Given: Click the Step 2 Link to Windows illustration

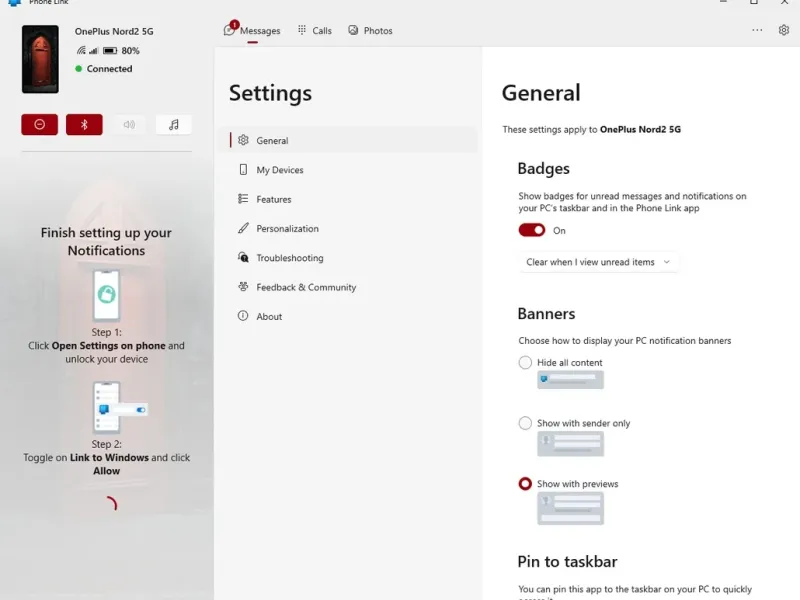Looking at the screenshot, I should [120, 408].
